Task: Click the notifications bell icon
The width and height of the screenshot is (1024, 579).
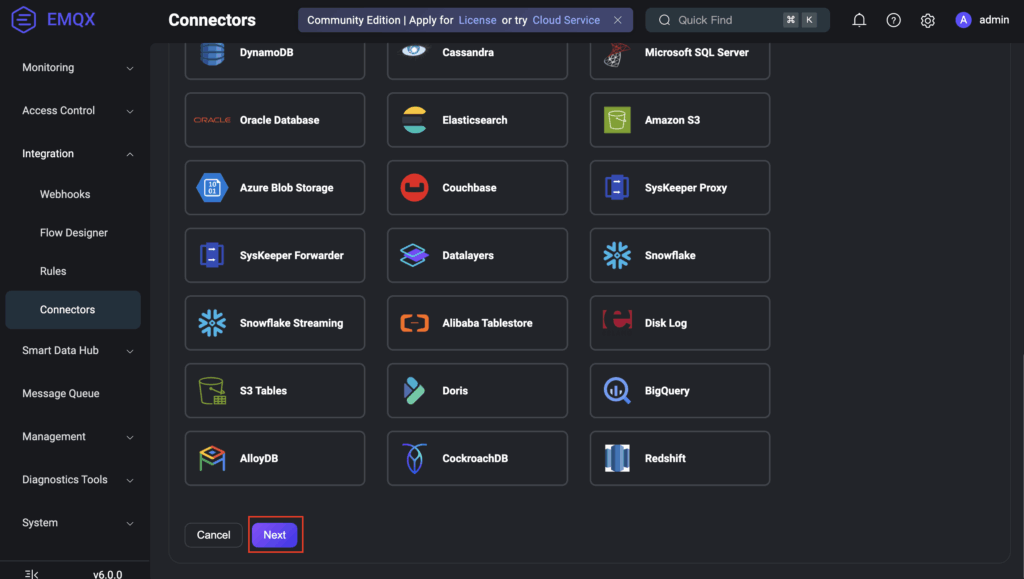Action: (x=859, y=20)
